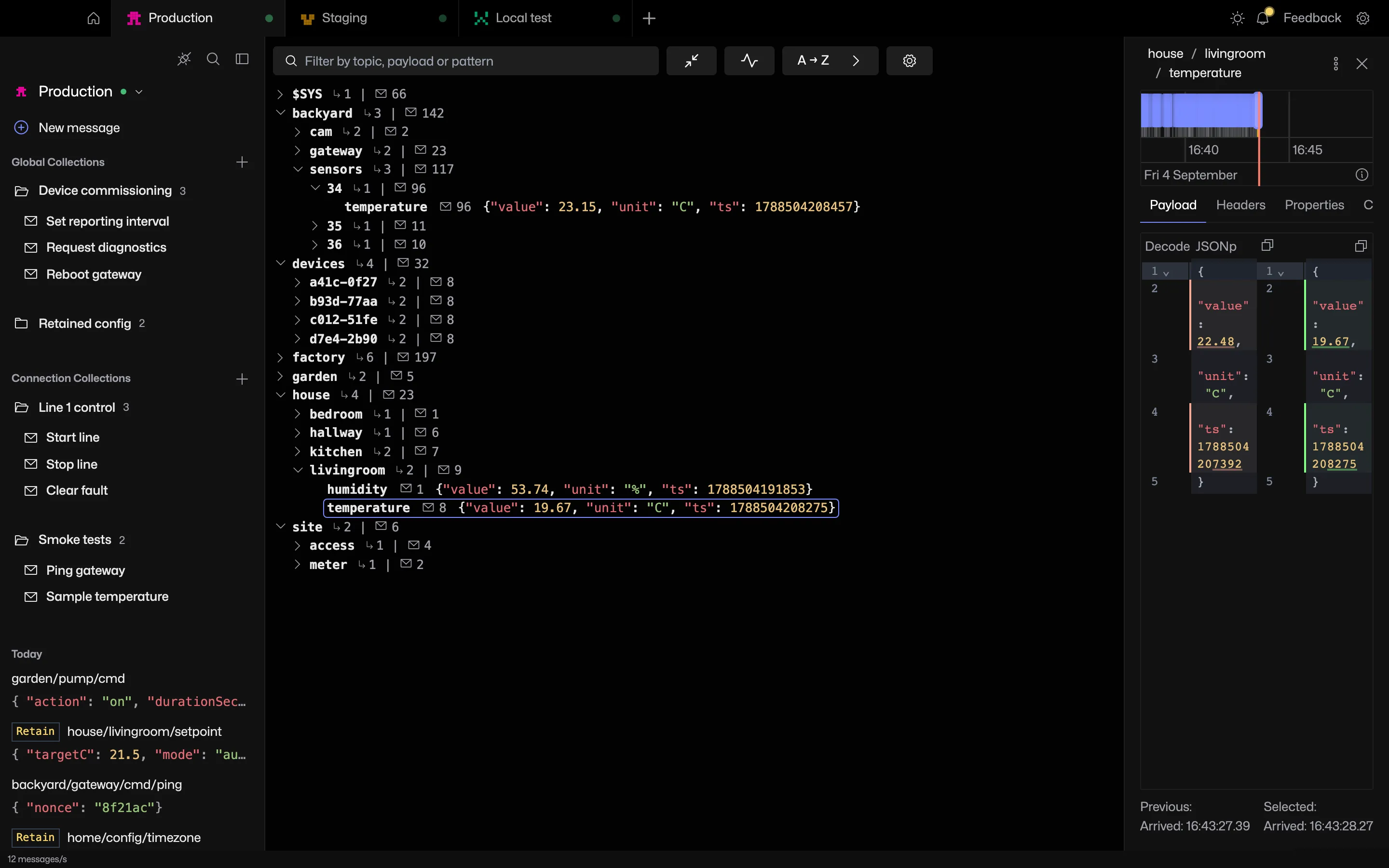
Task: Click the collapse all topics icon
Action: click(691, 60)
